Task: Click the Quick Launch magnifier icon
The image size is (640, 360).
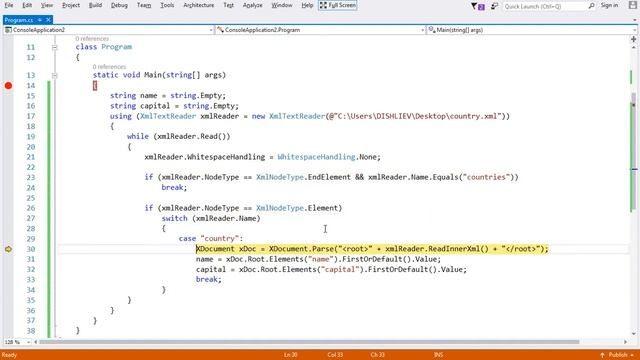Action: click(x=591, y=6)
